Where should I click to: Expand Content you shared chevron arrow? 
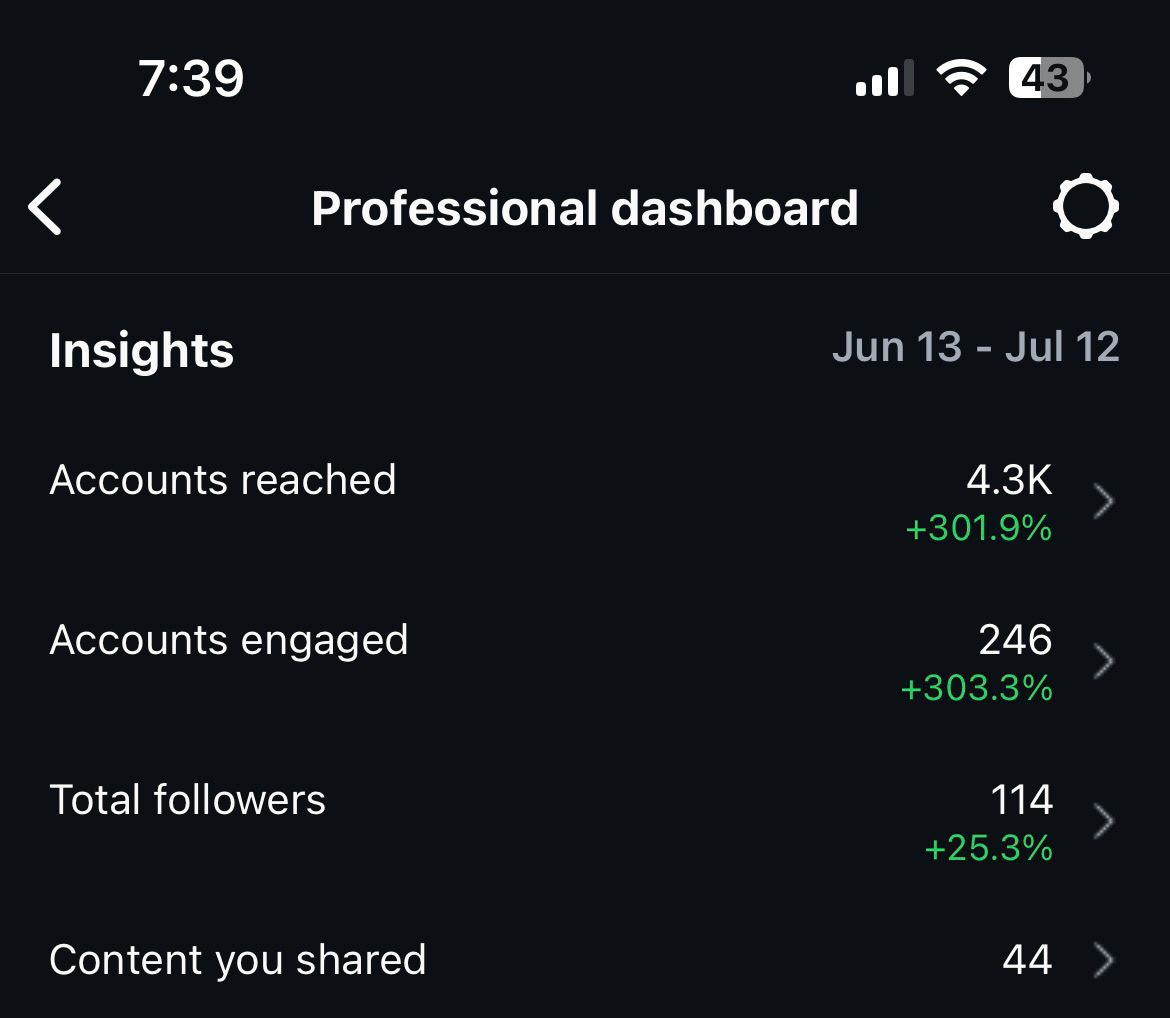[1104, 960]
